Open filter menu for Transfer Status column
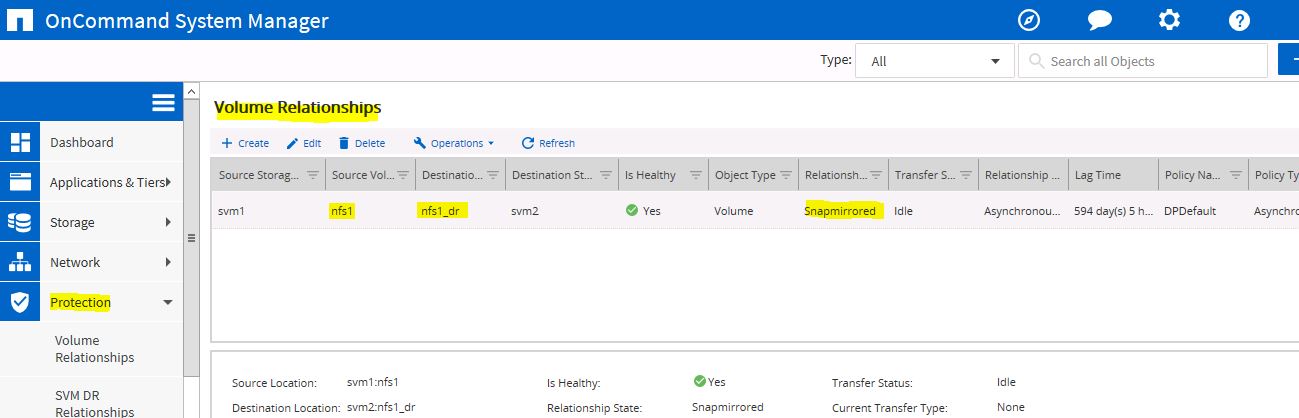The width and height of the screenshot is (1299, 418). click(966, 175)
